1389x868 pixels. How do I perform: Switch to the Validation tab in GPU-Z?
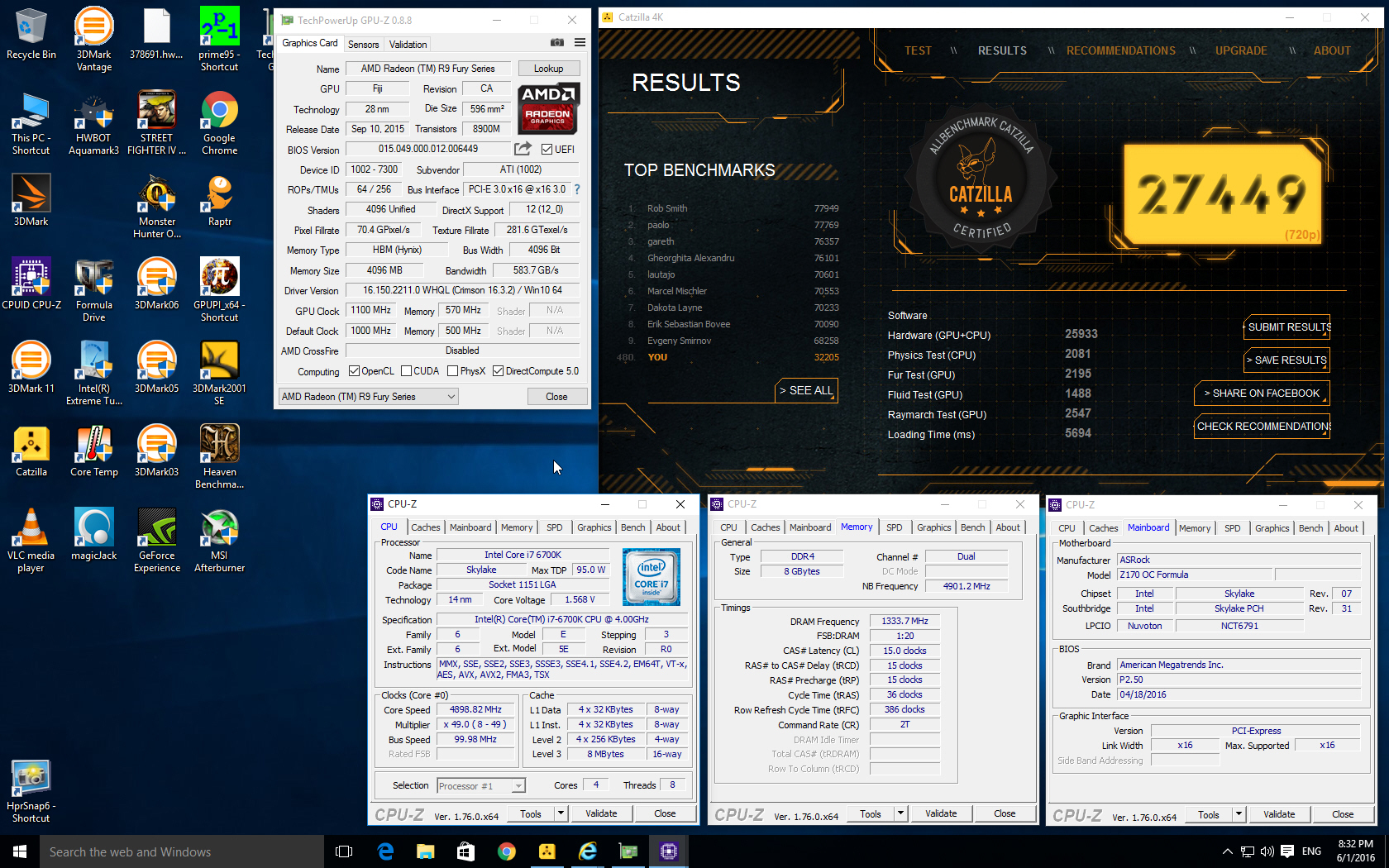pyautogui.click(x=408, y=45)
